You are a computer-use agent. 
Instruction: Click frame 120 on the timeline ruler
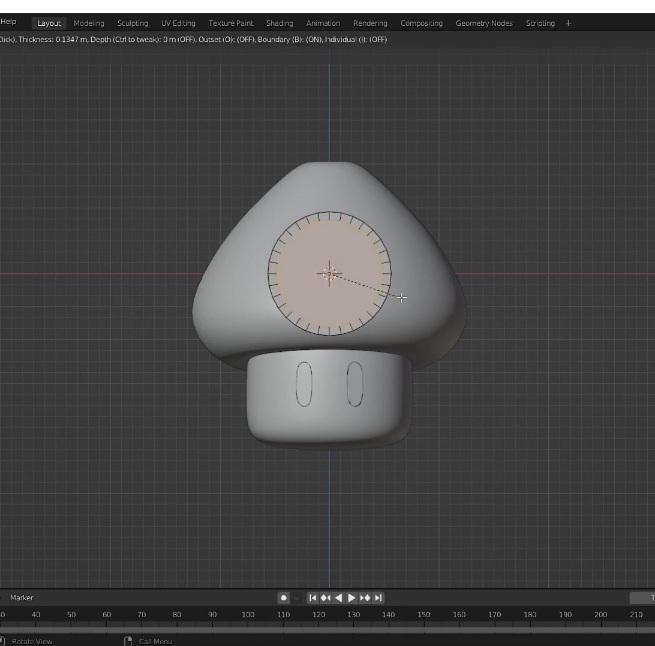[x=318, y=614]
